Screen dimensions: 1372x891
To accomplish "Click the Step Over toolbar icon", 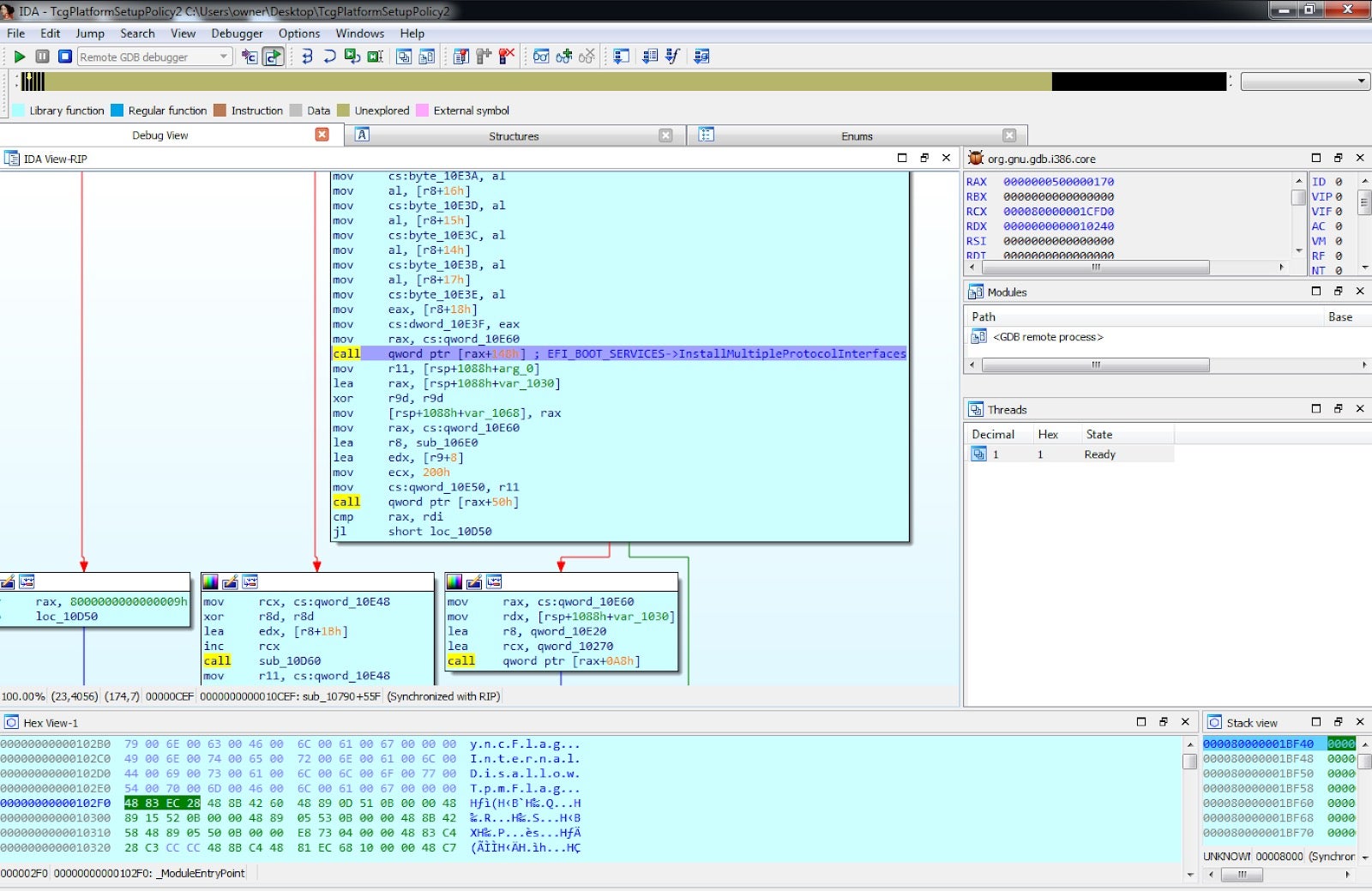I will [x=329, y=57].
